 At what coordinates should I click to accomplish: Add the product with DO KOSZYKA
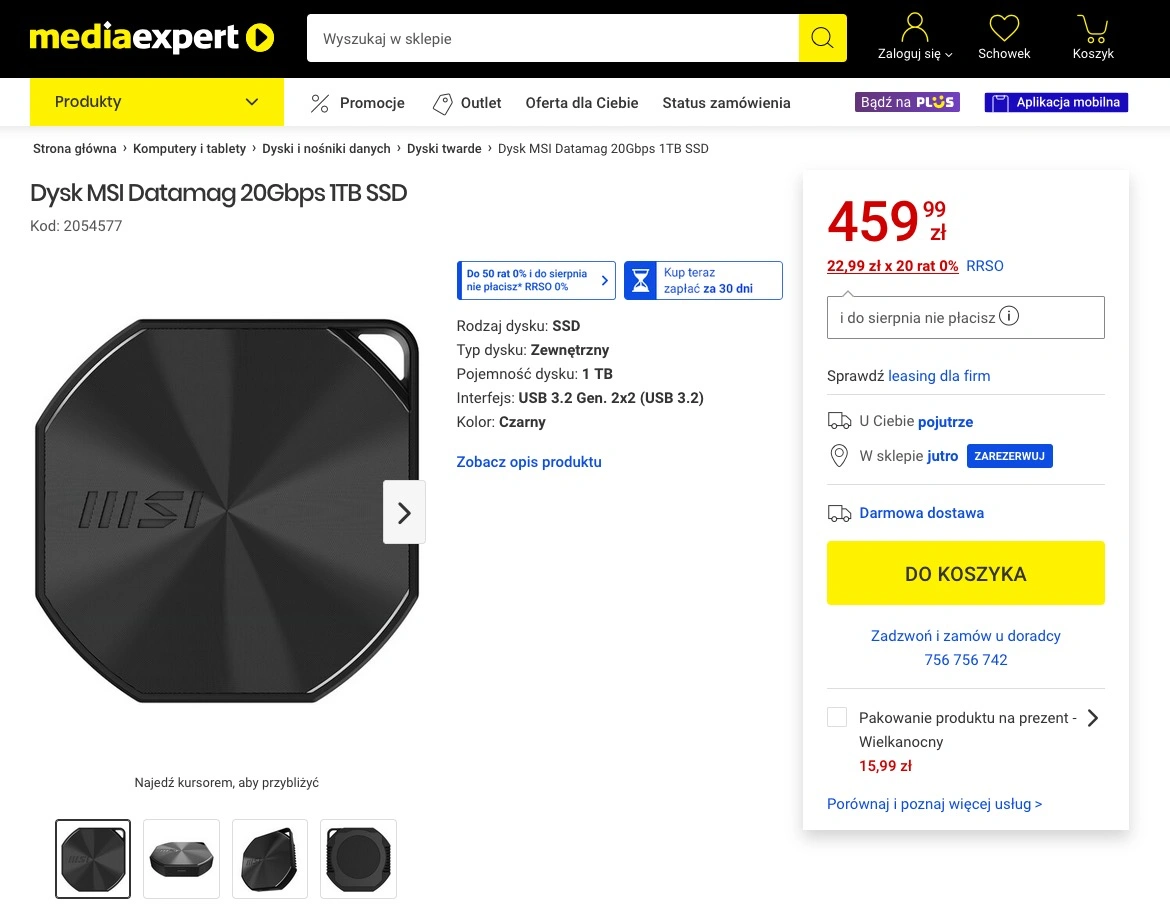point(966,573)
